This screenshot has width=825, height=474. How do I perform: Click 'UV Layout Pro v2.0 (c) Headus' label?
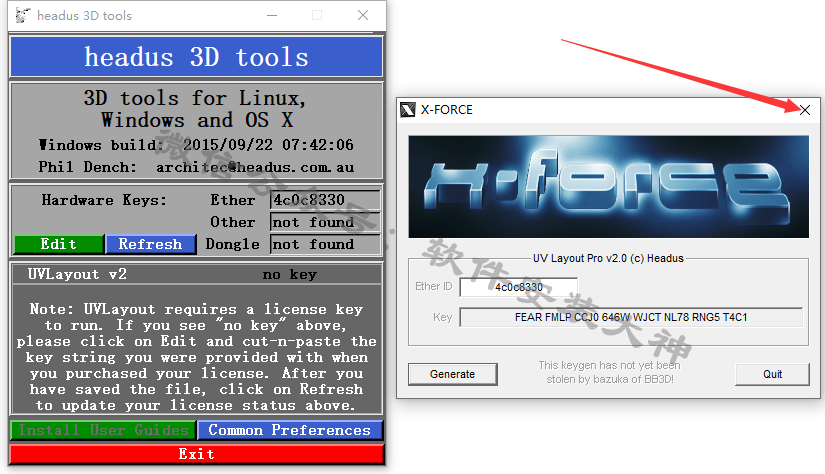608,258
